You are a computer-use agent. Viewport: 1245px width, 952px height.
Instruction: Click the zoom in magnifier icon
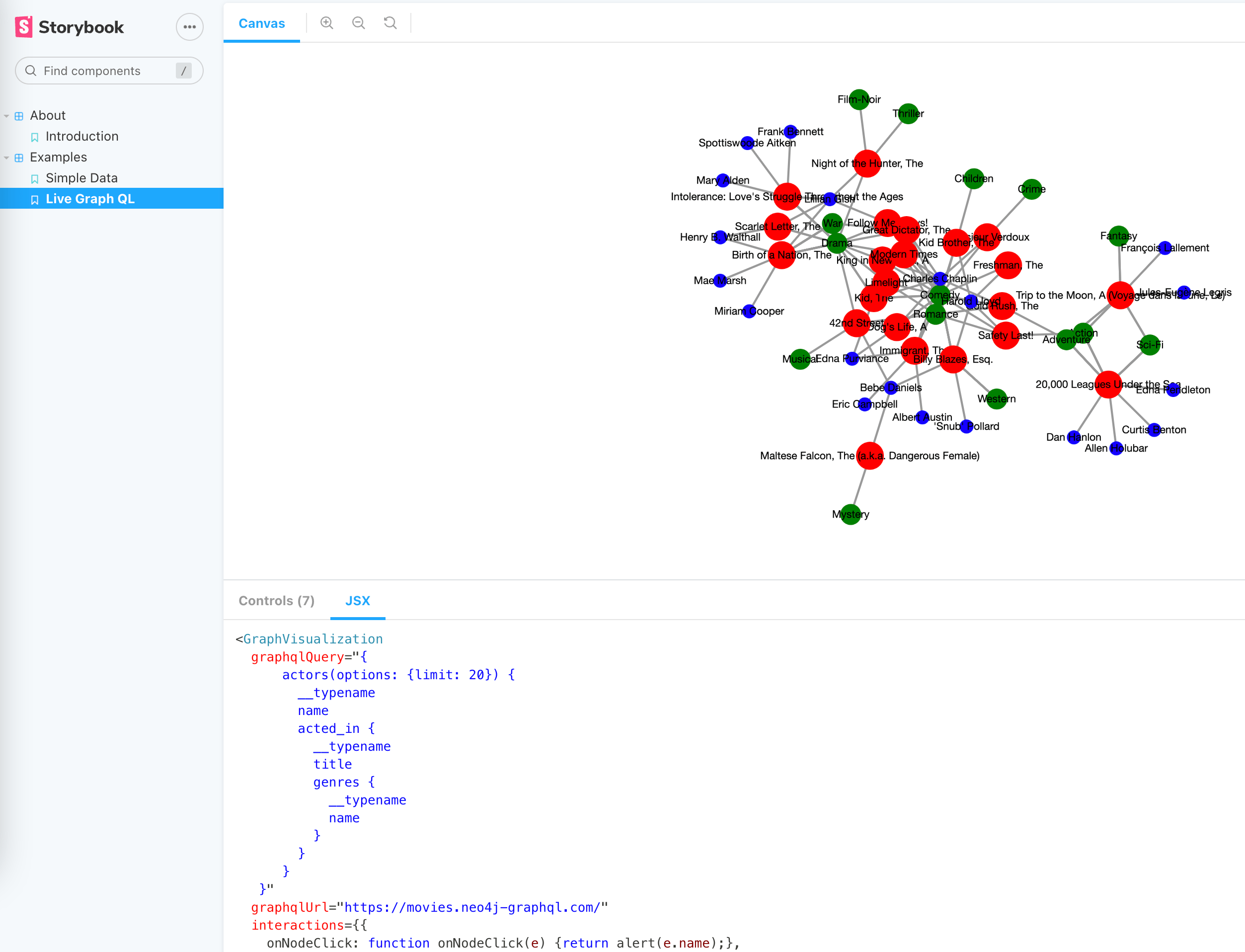pyautogui.click(x=326, y=23)
